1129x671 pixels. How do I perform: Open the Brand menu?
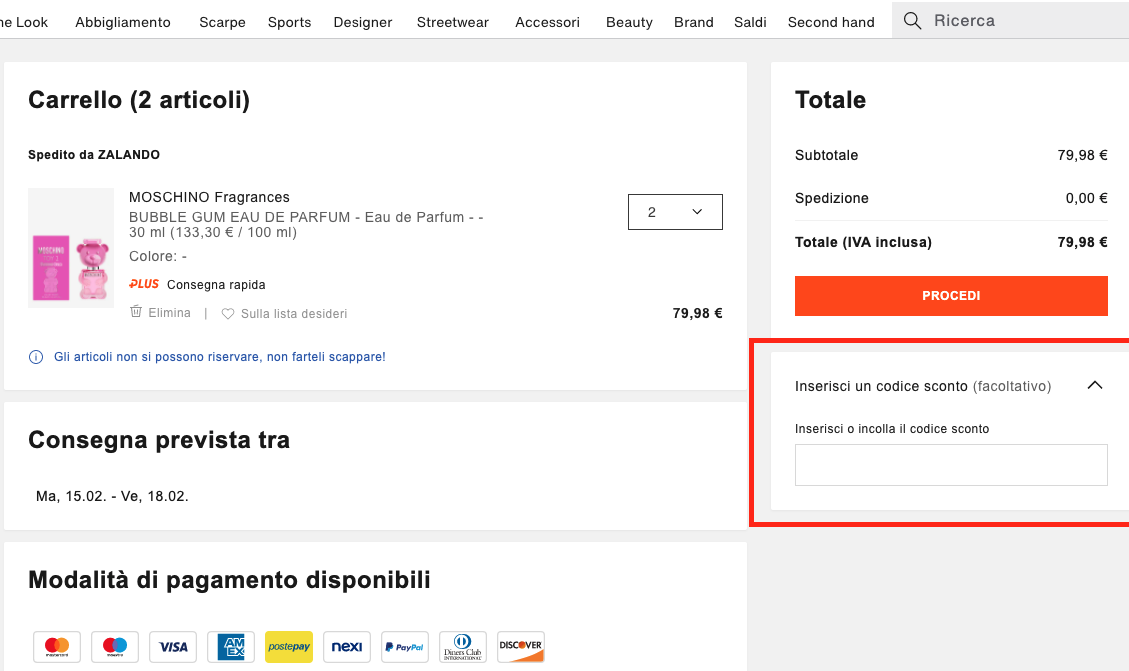[x=694, y=22]
